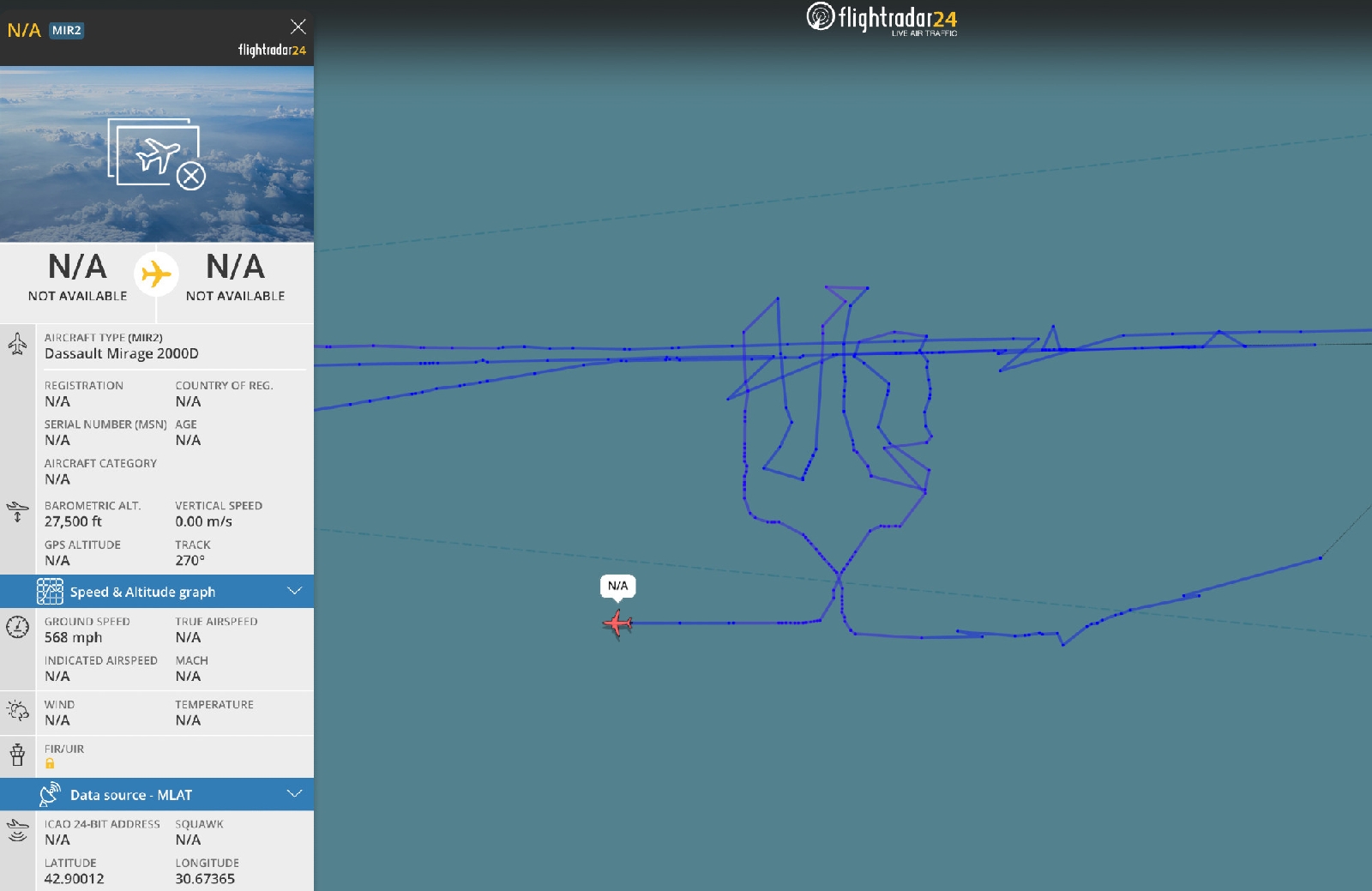The image size is (1372, 891).
Task: Click the weather icon beside Wind
Action: (17, 710)
